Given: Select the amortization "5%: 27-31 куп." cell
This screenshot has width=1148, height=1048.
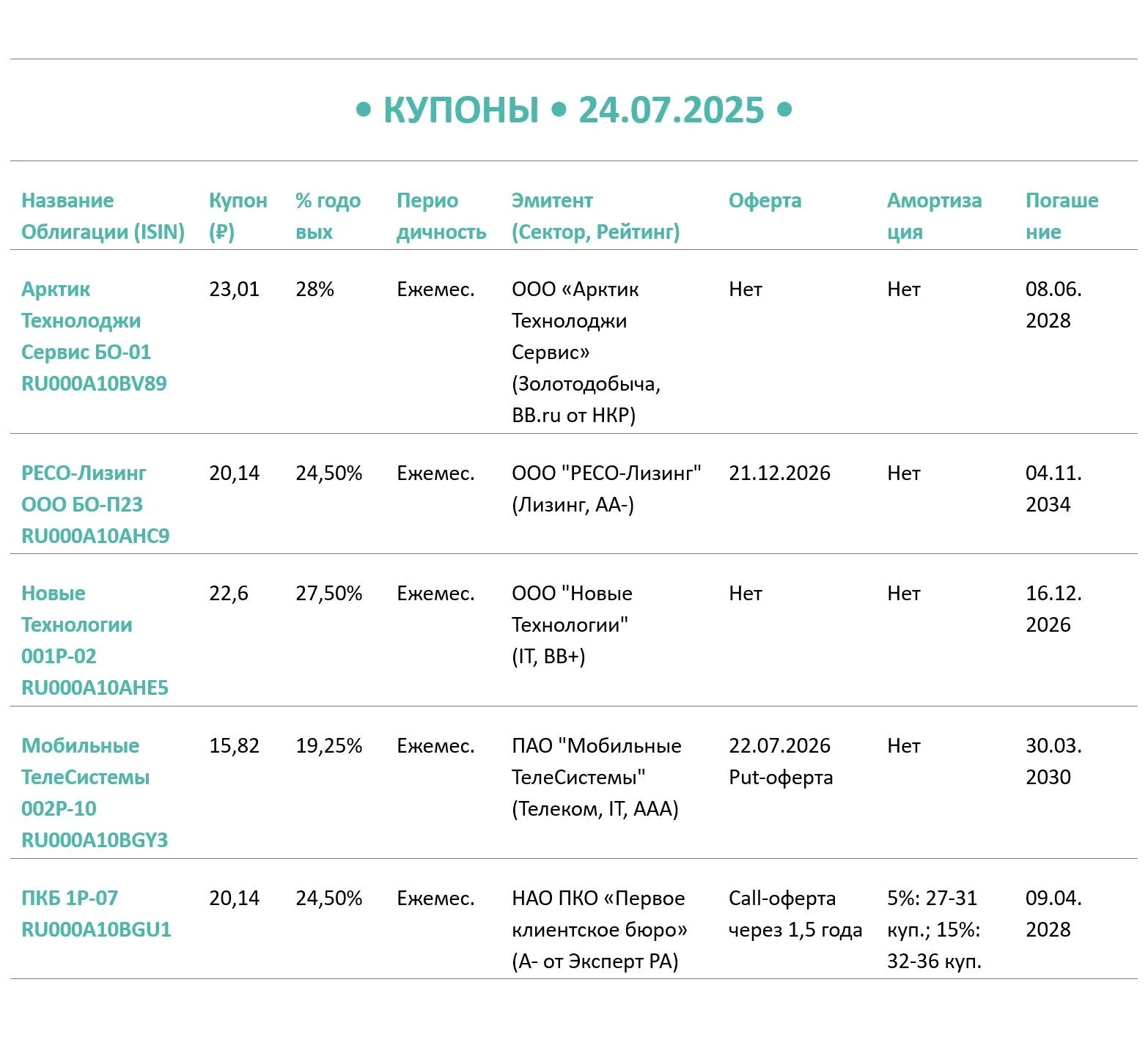Looking at the screenshot, I should [934, 930].
